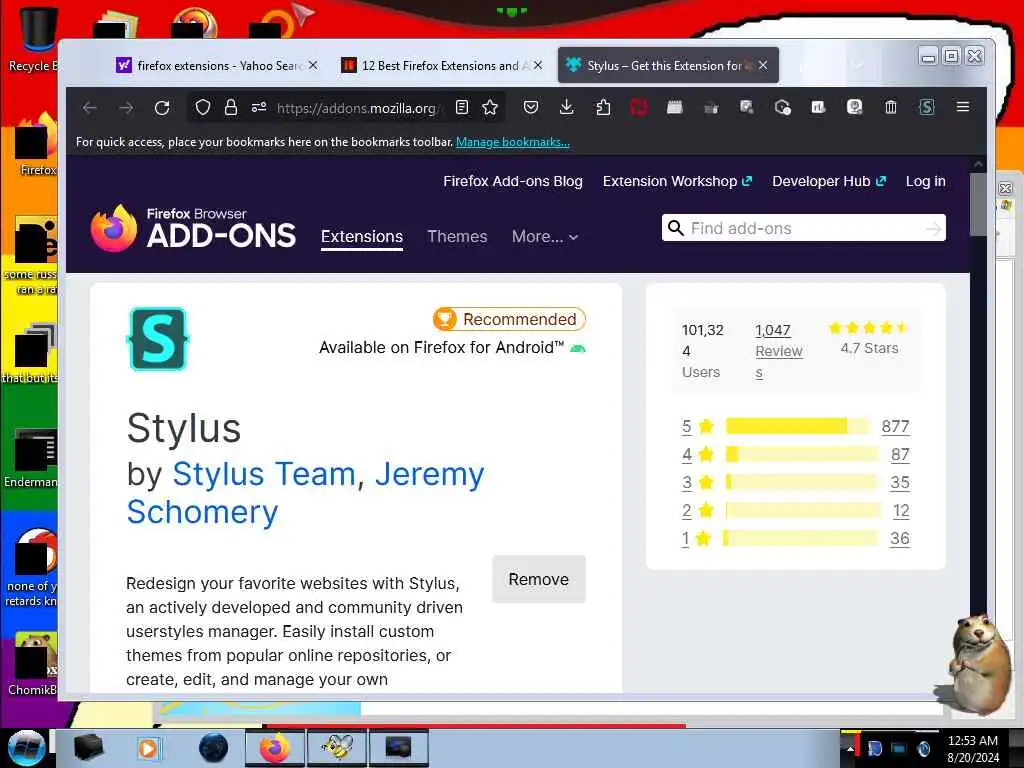The width and height of the screenshot is (1024, 768).
Task: Open site security padlock info
Action: [x=231, y=107]
